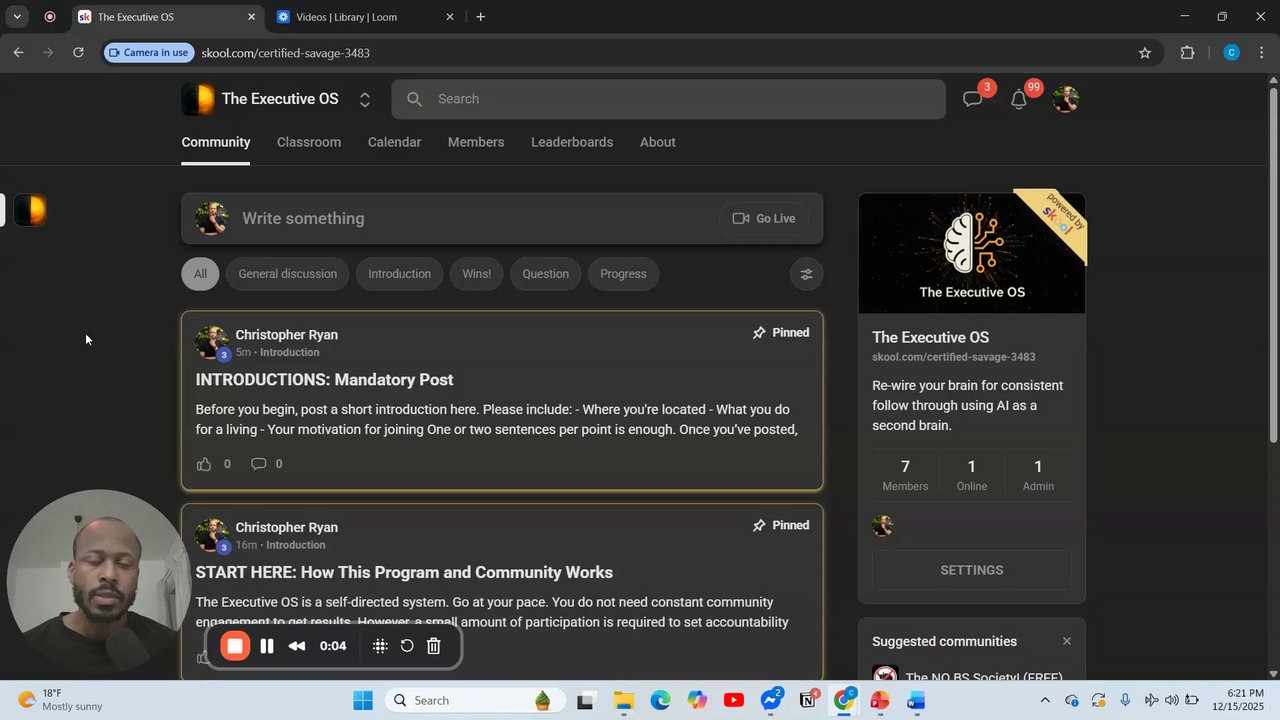Toggle the Question feed filter
Image resolution: width=1280 pixels, height=720 pixels.
[x=545, y=273]
